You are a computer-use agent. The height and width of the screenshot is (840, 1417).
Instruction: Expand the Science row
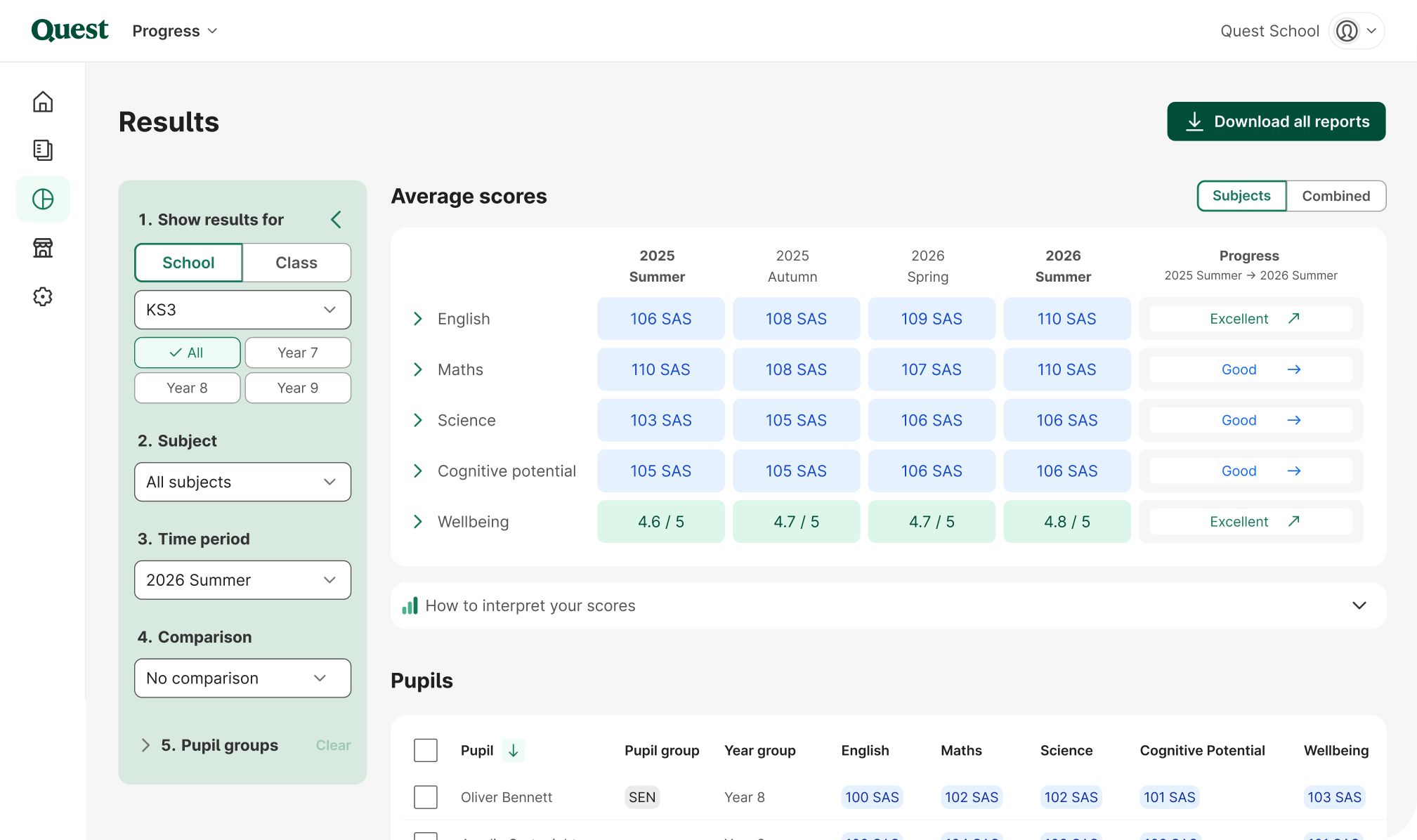click(x=418, y=420)
